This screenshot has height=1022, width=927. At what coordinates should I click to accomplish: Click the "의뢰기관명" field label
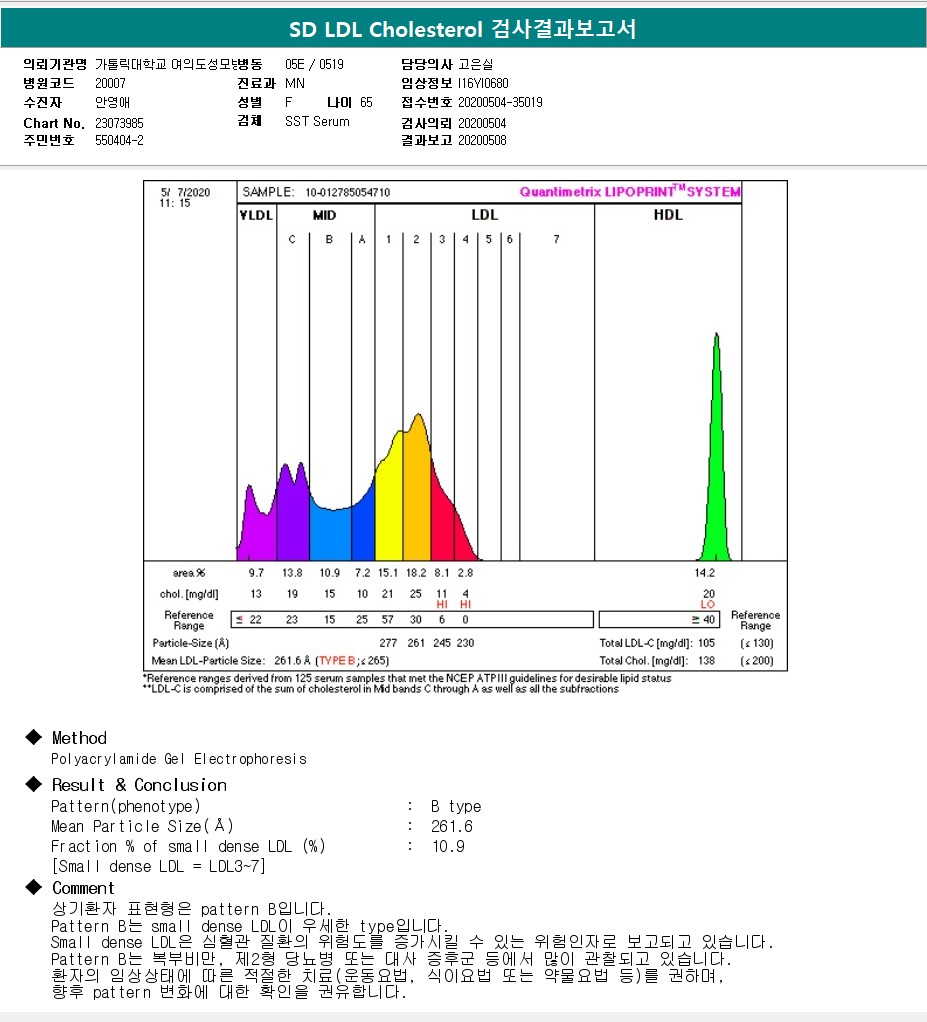tap(55, 65)
